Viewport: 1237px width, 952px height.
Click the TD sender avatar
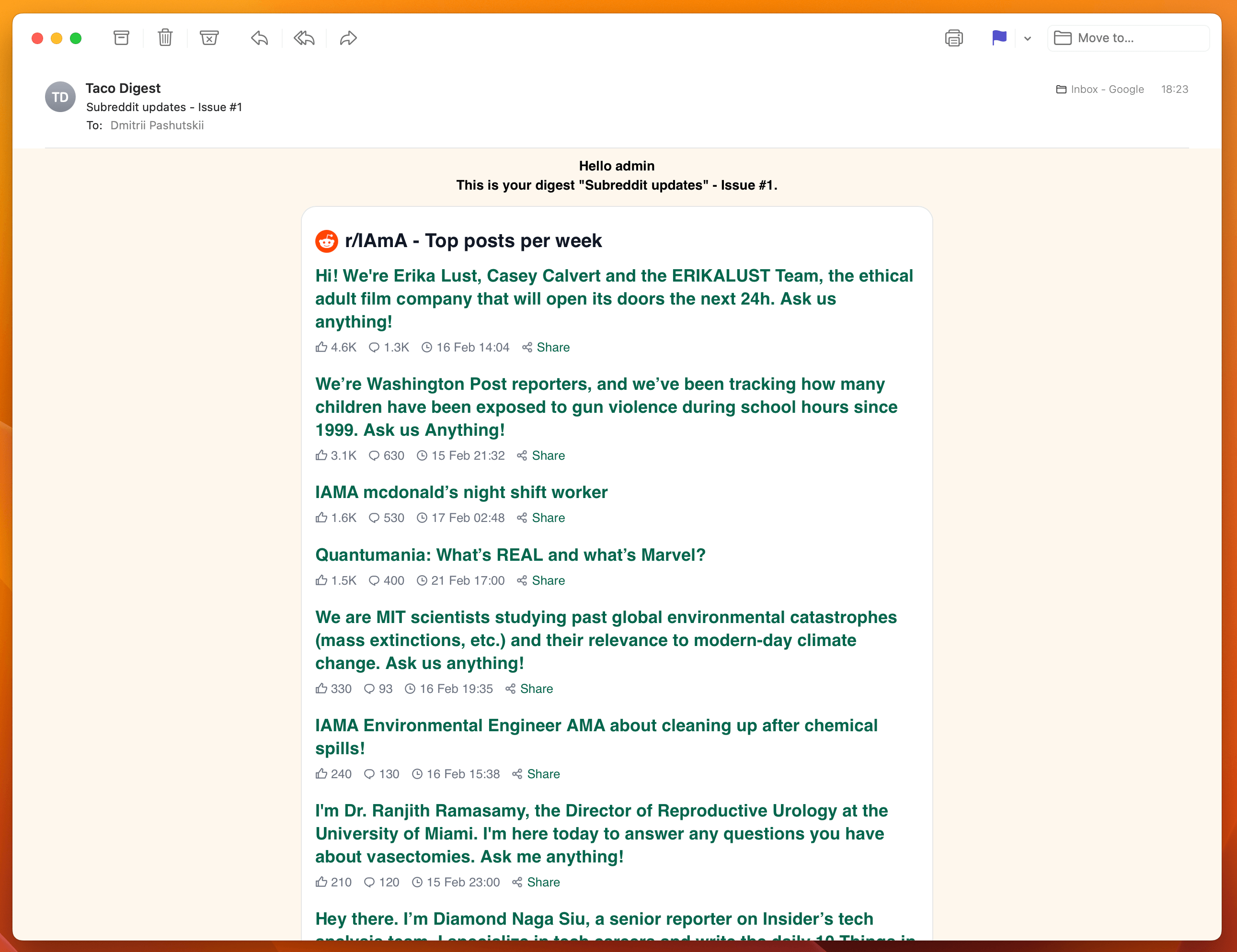pos(60,97)
